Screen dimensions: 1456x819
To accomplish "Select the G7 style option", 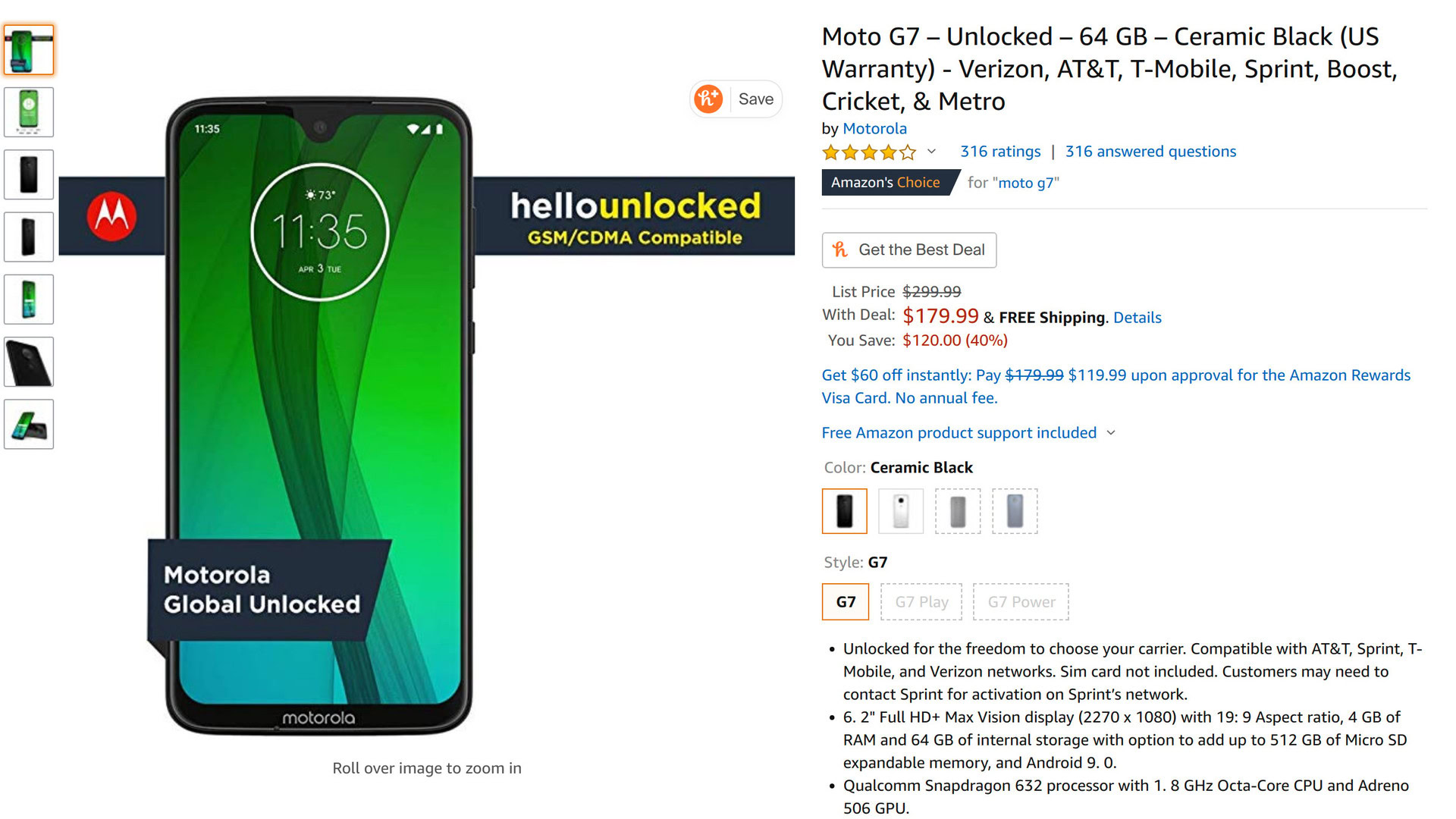I will click(846, 602).
